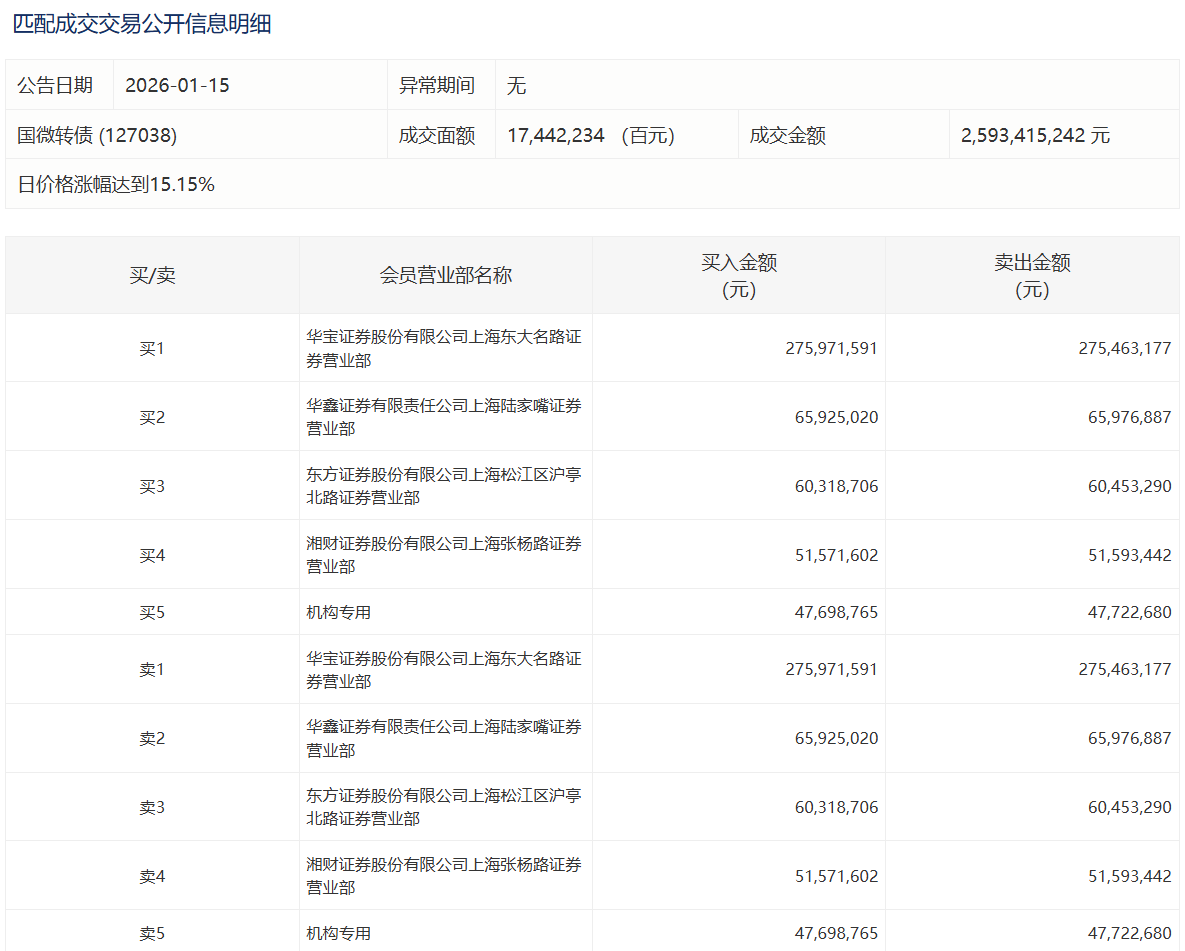Viewport: 1185px width, 951px height.
Task: Click the 会员营业部名称 column header
Action: coord(445,276)
